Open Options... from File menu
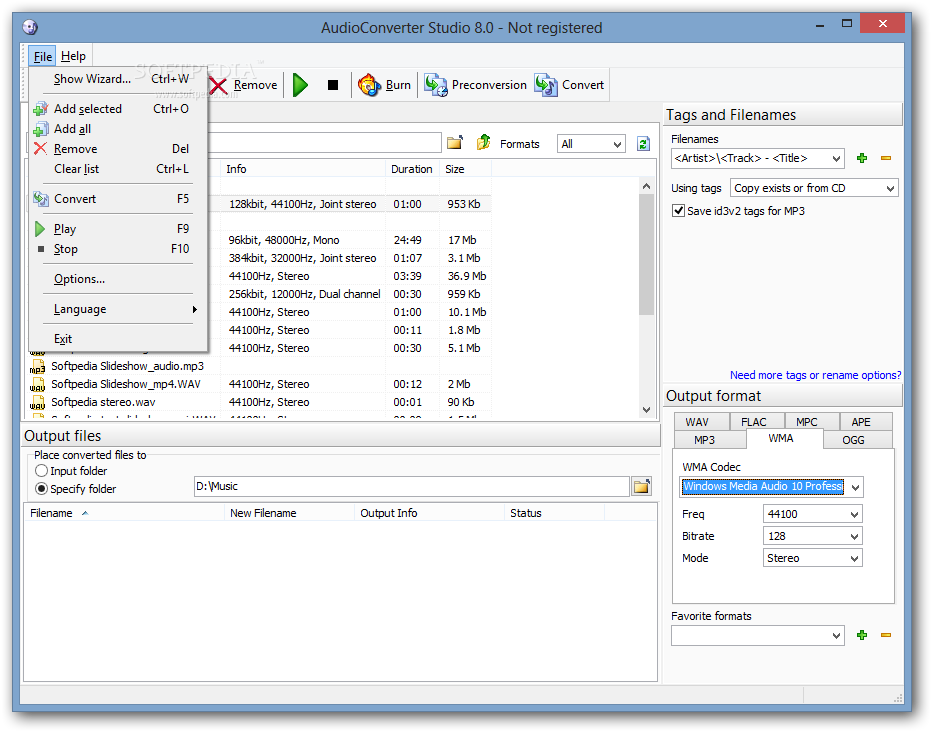This screenshot has width=932, height=732. pyautogui.click(x=118, y=279)
